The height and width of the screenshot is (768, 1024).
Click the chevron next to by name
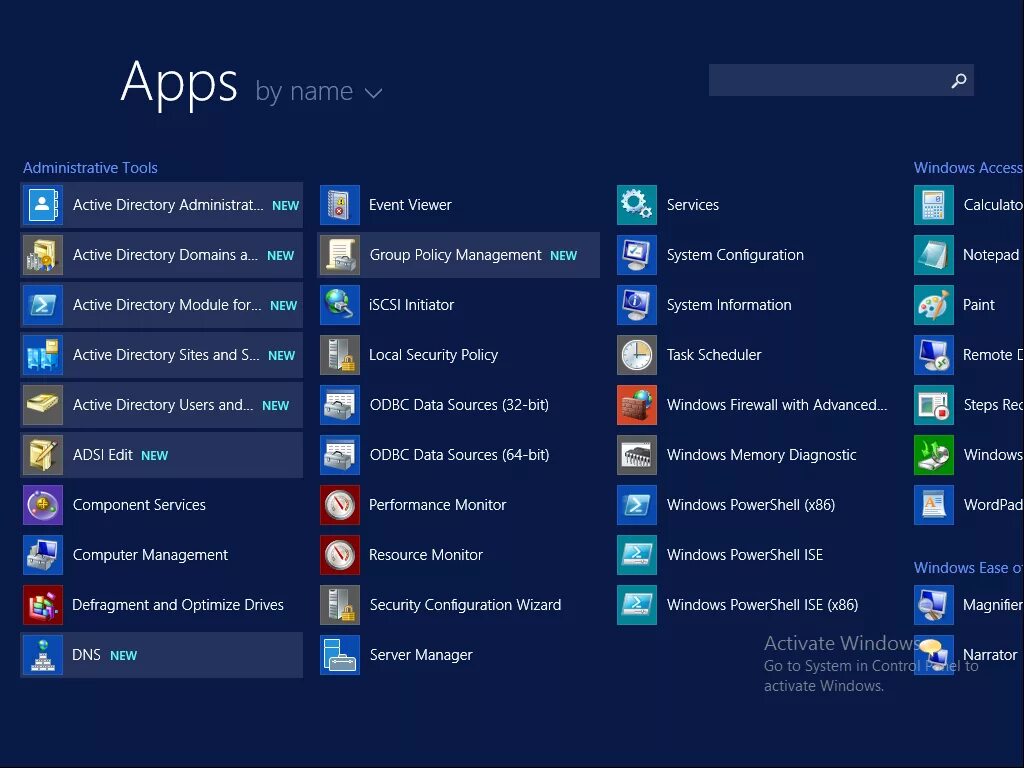(x=374, y=93)
